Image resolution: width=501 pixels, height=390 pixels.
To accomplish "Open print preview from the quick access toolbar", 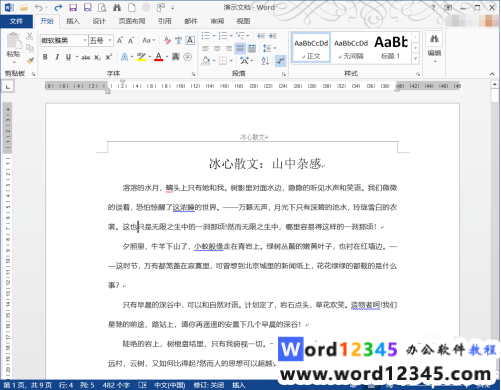I will point(102,7).
